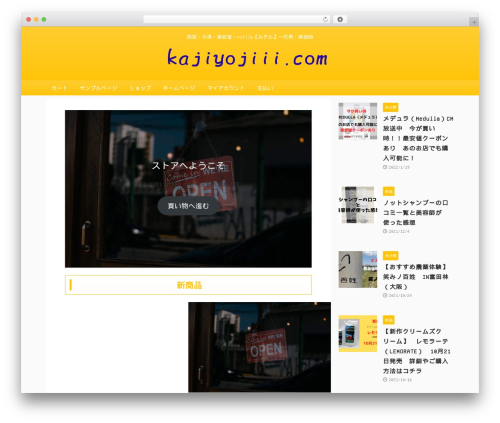Image resolution: width=500 pixels, height=423 pixels.
Task: Choose 支払い in the navigation menu
Action: tap(265, 88)
